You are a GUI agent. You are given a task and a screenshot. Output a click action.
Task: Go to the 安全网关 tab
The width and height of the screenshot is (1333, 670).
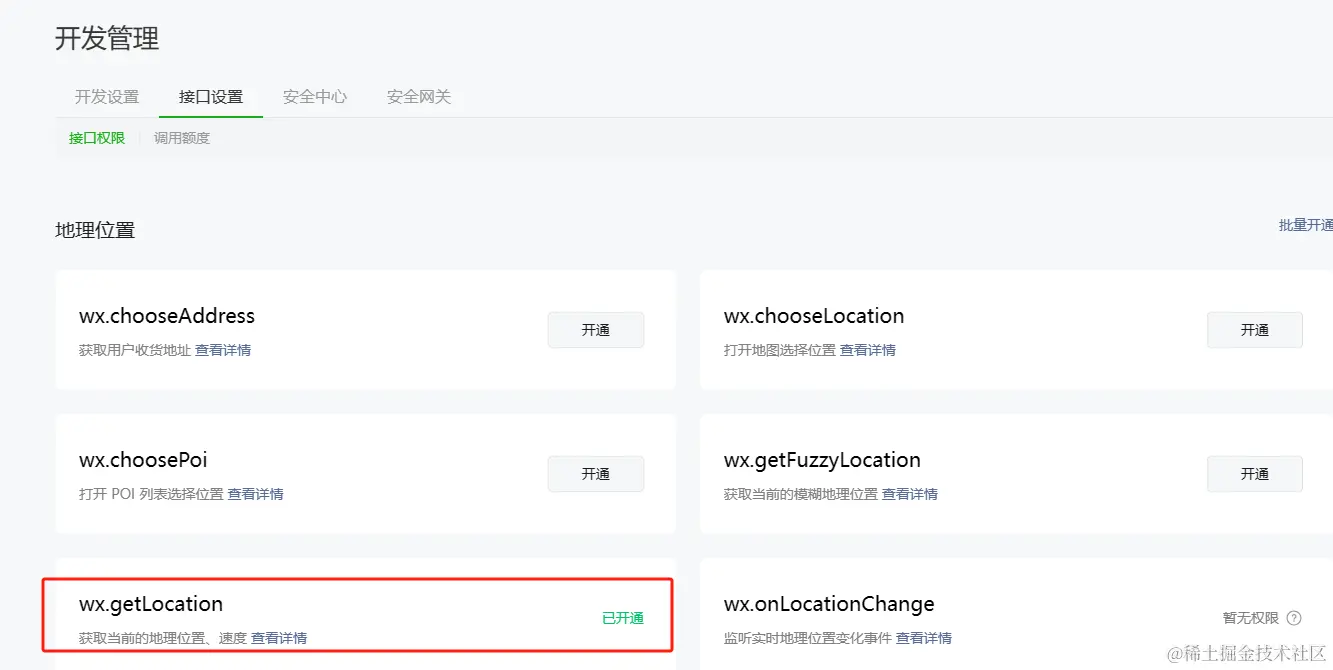coord(419,97)
